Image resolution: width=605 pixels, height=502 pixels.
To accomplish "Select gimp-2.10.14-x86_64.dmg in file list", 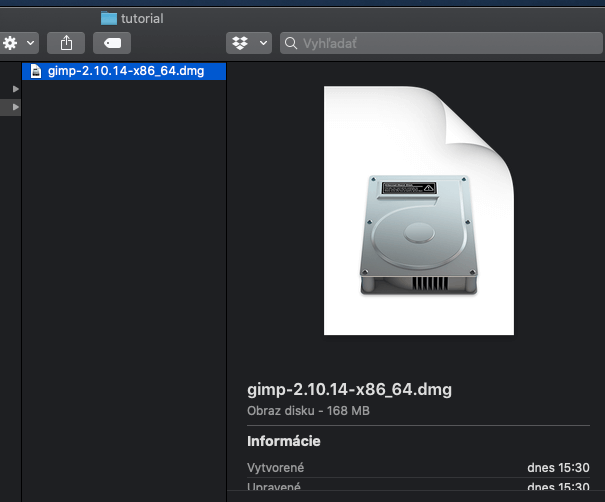I will pyautogui.click(x=124, y=71).
